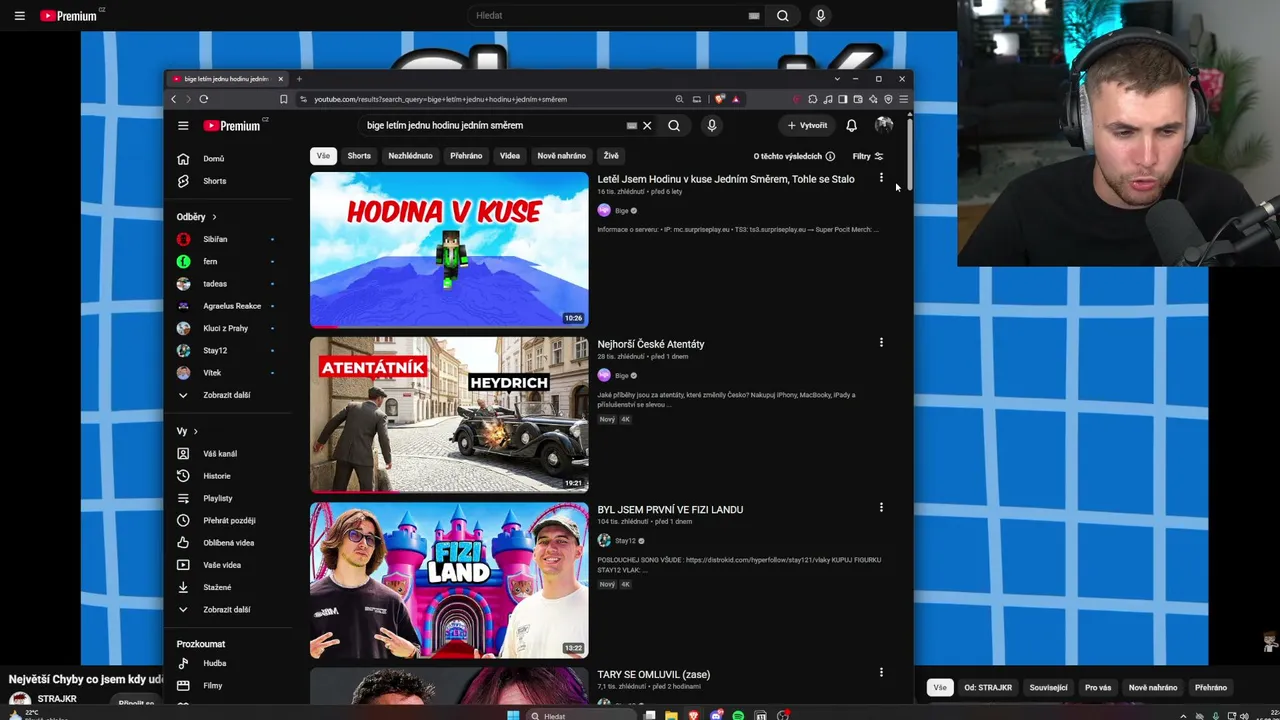Open more options for Letěl Jsem Hodinu video
Image resolution: width=1280 pixels, height=720 pixels.
(x=881, y=178)
